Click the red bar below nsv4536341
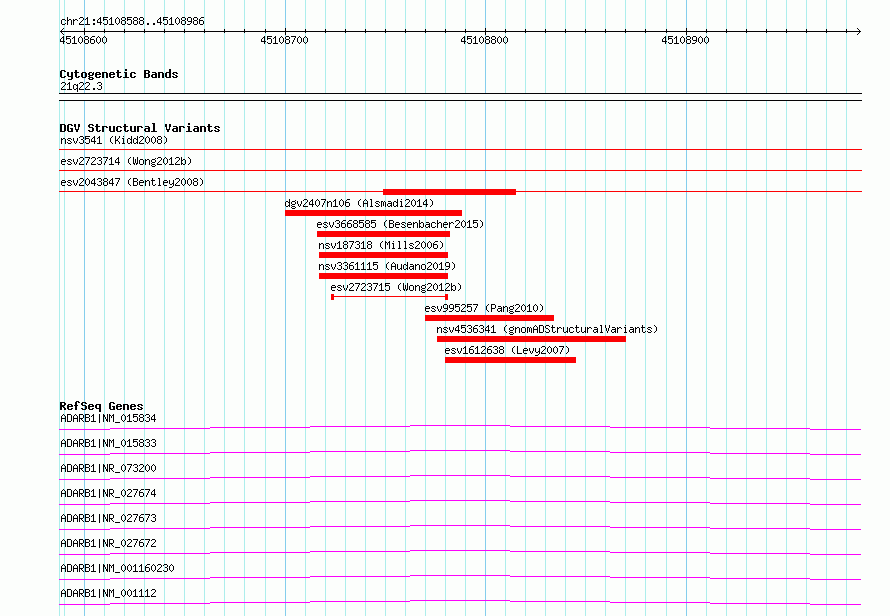The width and height of the screenshot is (890, 616). [531, 339]
